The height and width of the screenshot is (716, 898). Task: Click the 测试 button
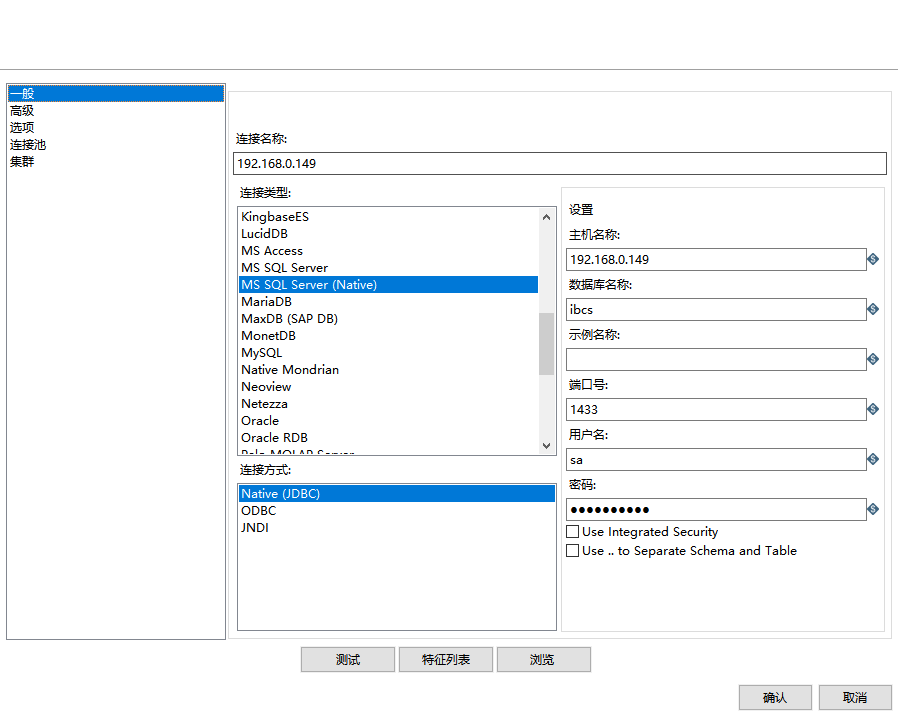pos(347,659)
